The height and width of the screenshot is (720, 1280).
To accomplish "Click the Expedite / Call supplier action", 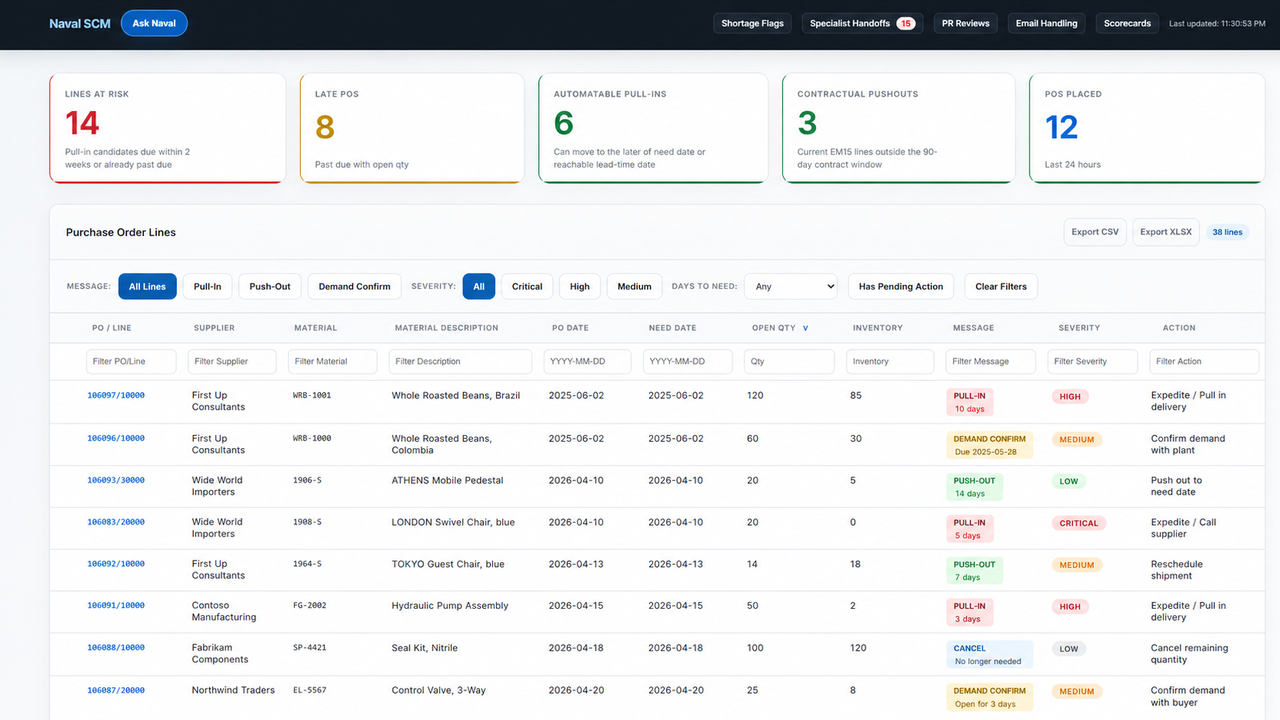I will (1184, 528).
